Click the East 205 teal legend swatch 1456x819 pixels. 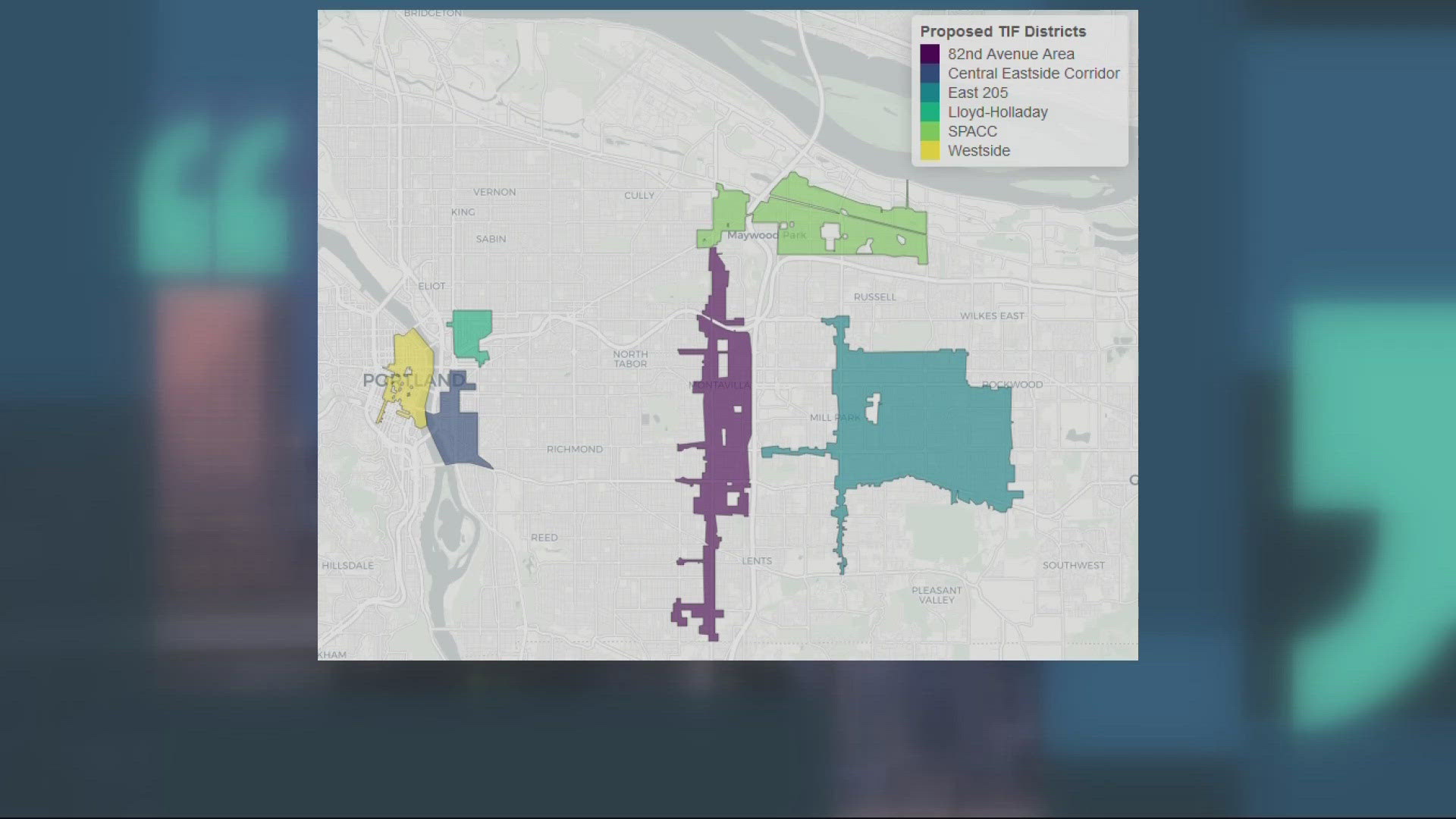[930, 93]
